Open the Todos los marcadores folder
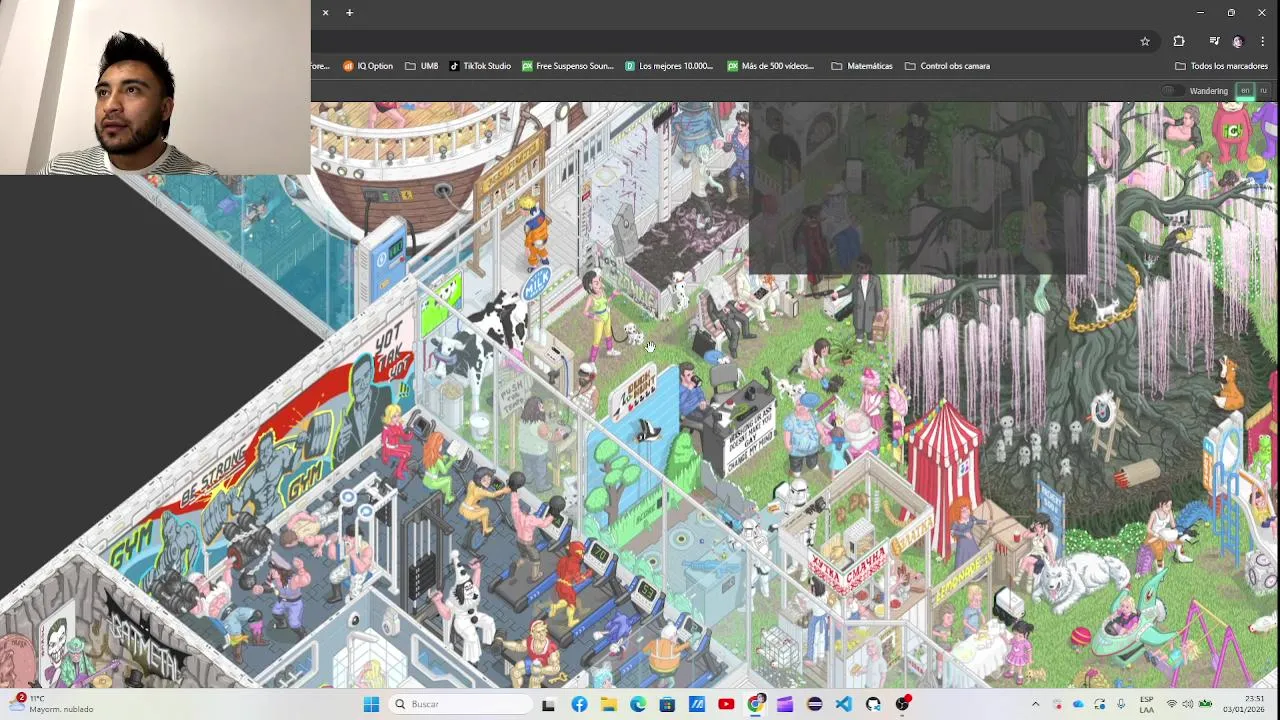1280x720 pixels. pyautogui.click(x=1221, y=66)
